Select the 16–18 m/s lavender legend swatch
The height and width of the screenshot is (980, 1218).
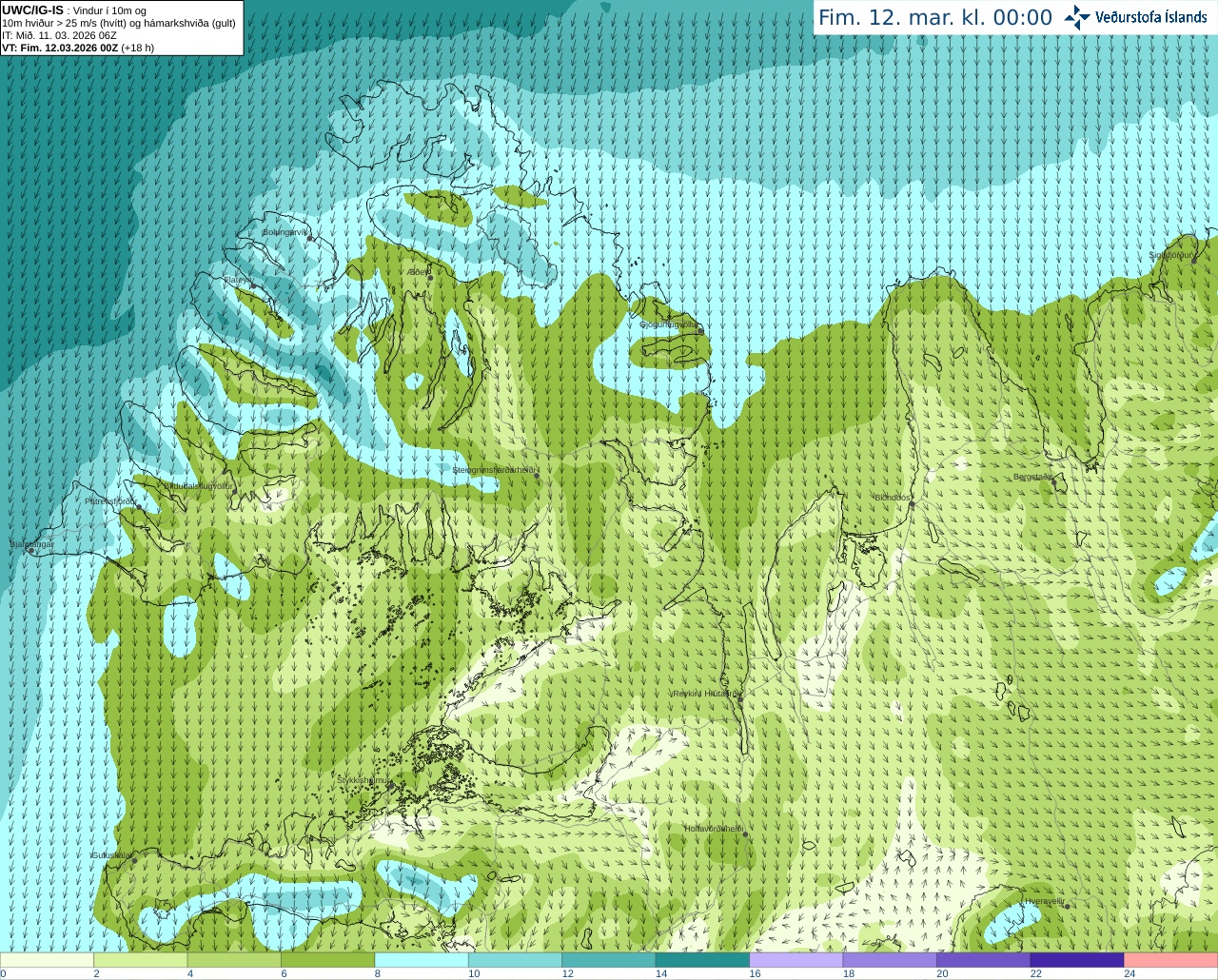[x=796, y=960]
